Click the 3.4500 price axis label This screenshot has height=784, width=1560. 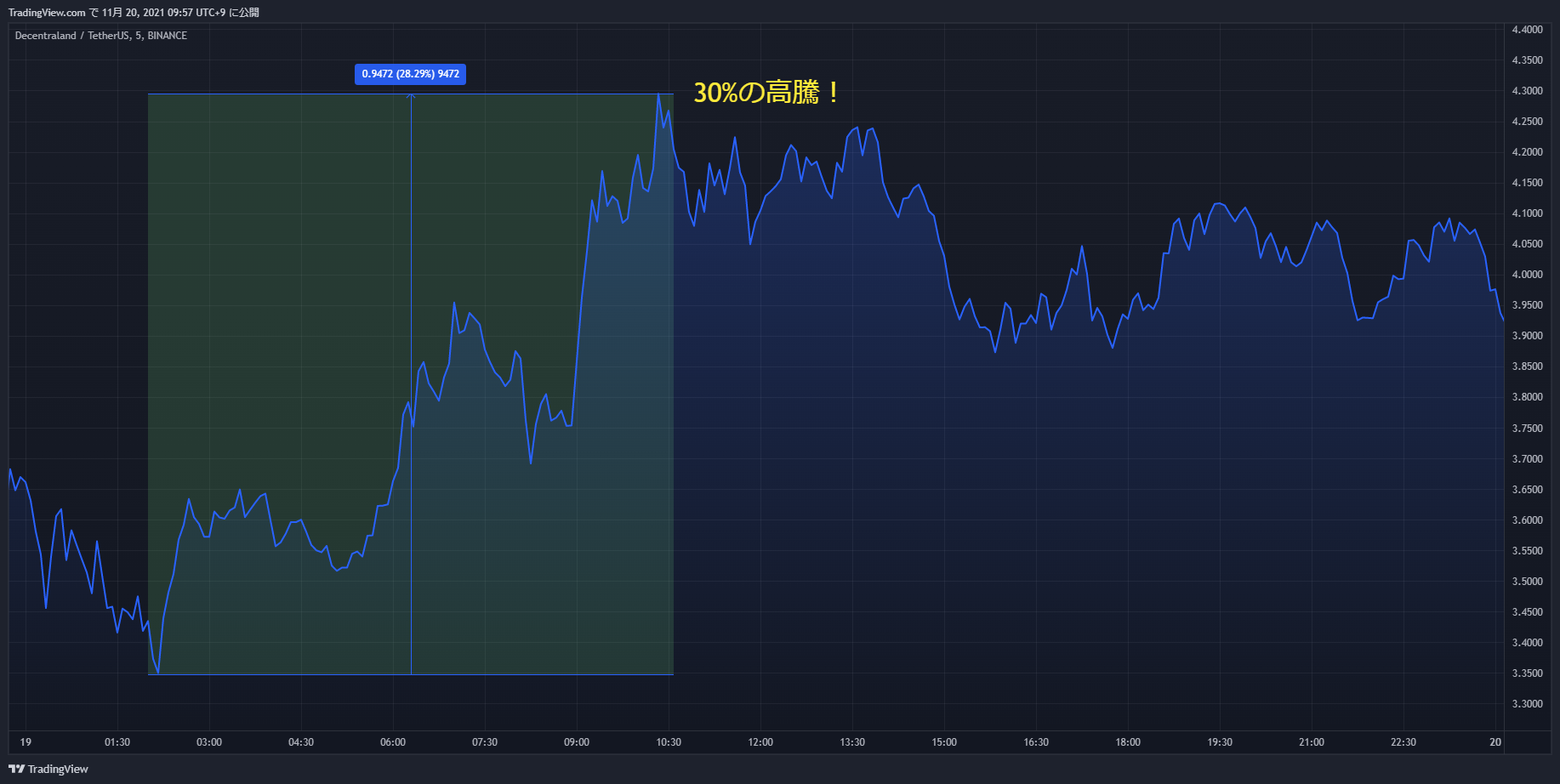pyautogui.click(x=1527, y=612)
